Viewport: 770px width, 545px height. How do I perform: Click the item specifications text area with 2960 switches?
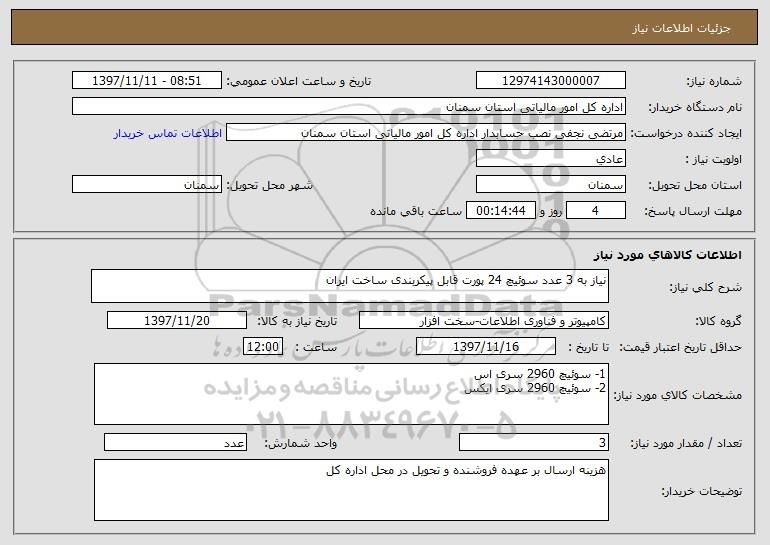351,394
